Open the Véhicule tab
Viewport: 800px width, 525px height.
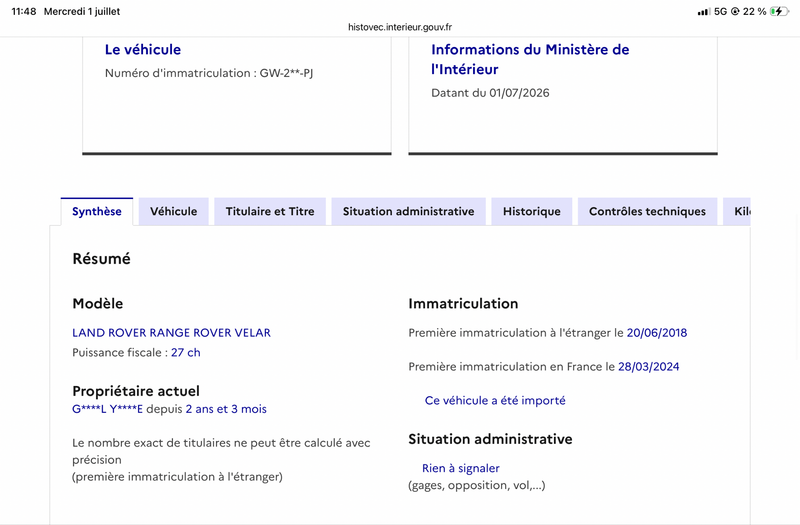coord(173,211)
